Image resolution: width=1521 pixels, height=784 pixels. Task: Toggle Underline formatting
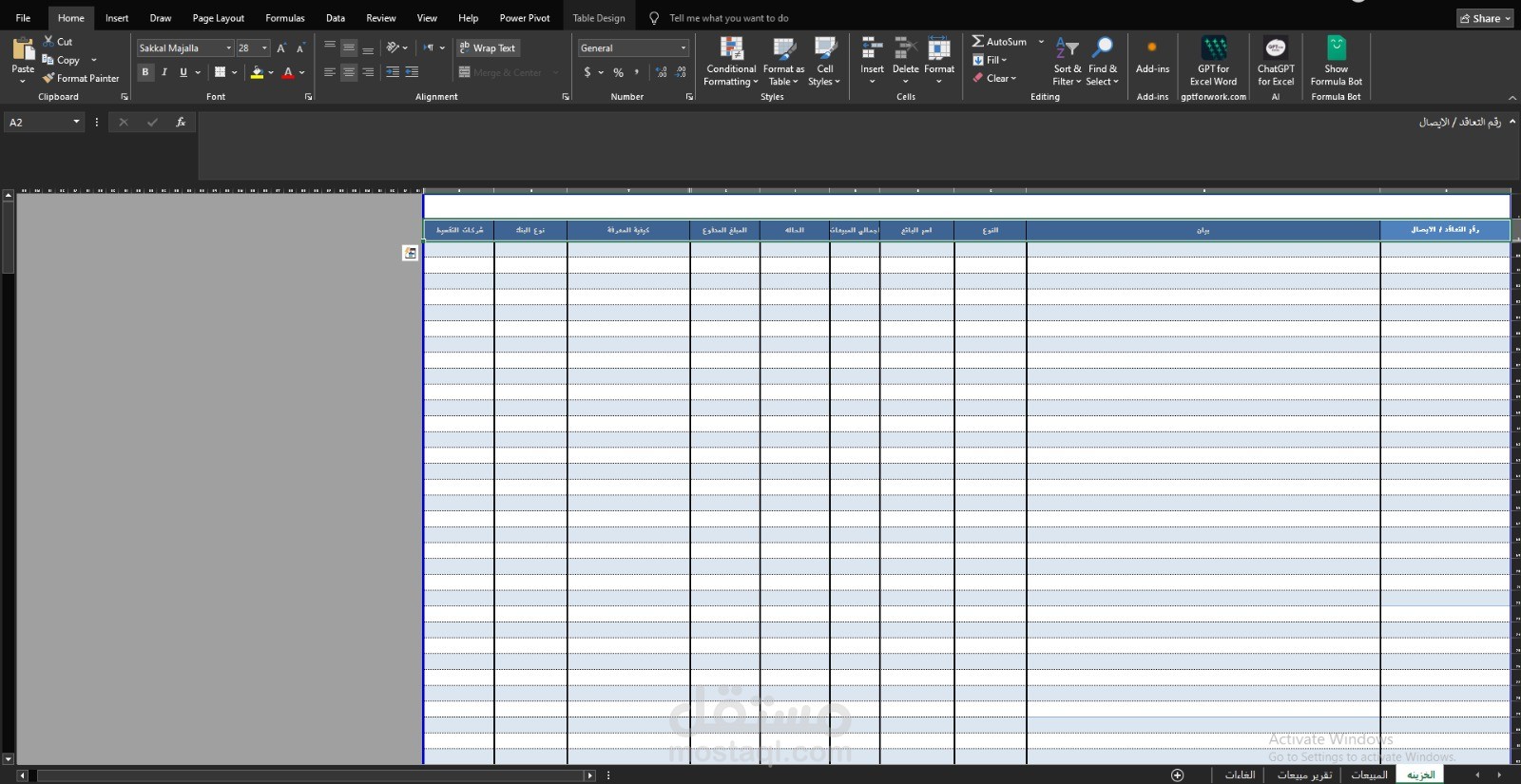pos(183,72)
